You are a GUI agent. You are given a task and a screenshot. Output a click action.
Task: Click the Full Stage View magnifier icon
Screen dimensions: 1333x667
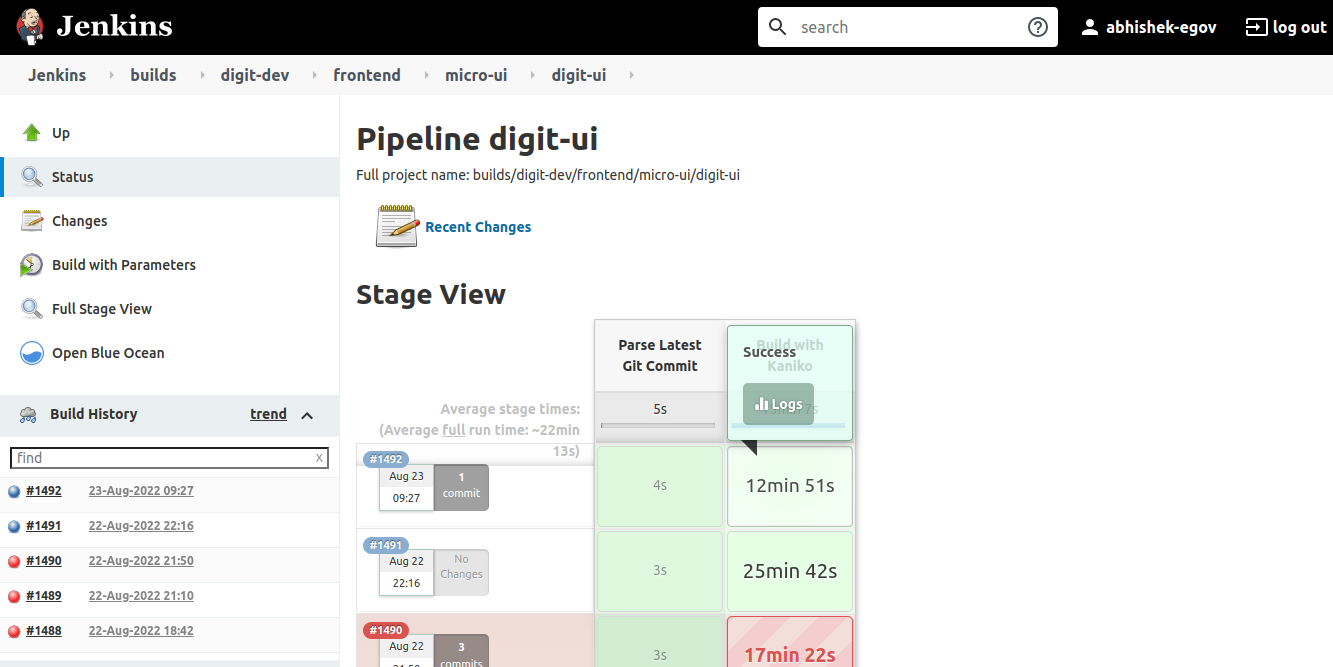(32, 309)
